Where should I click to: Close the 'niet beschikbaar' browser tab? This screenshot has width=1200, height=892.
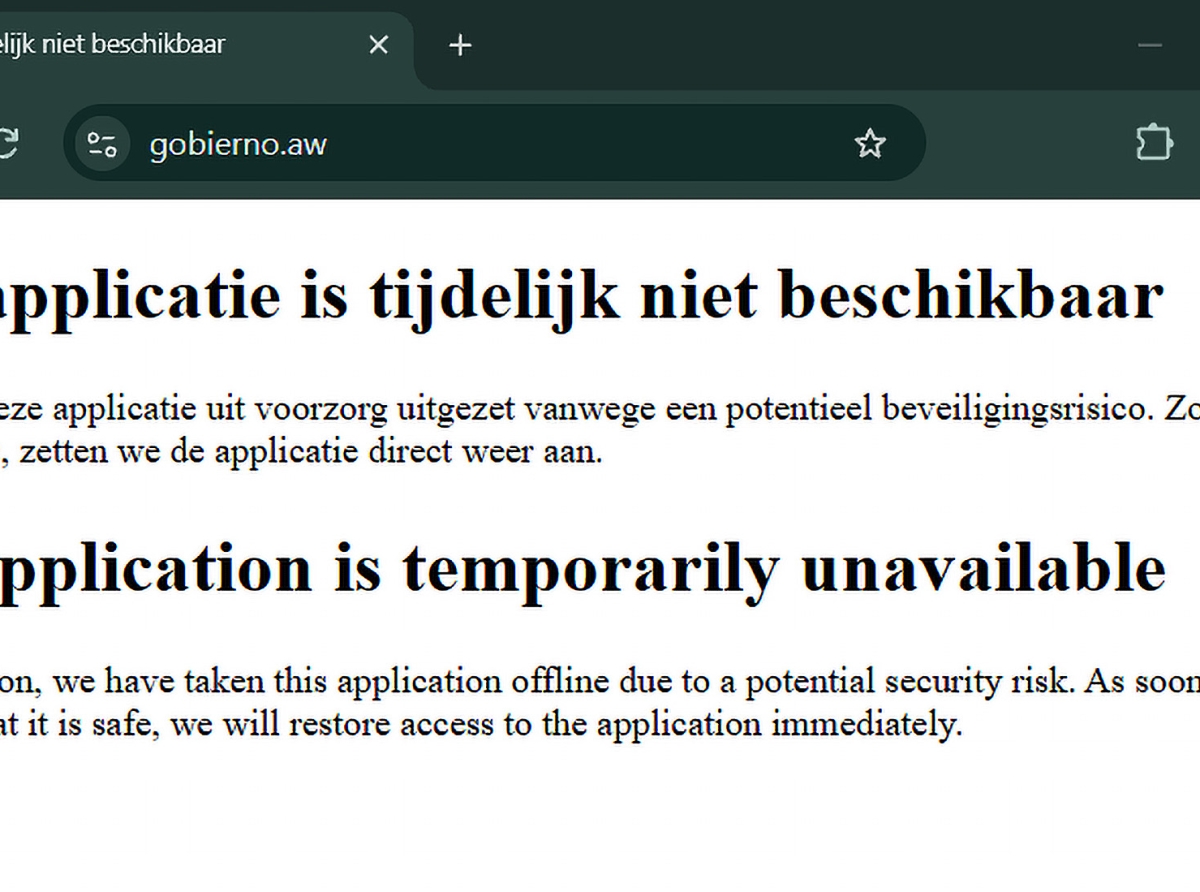coord(378,45)
